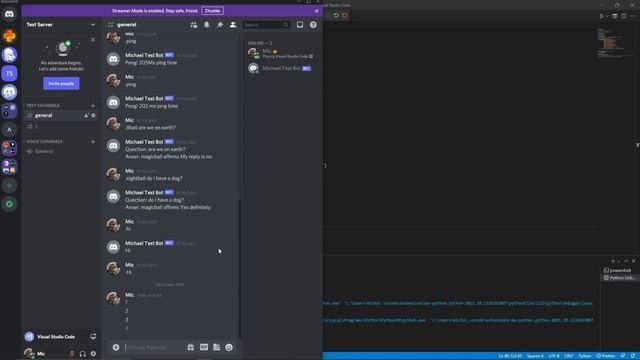This screenshot has width=640, height=360.
Task: Click the chat message scrollbar
Action: coord(240,269)
